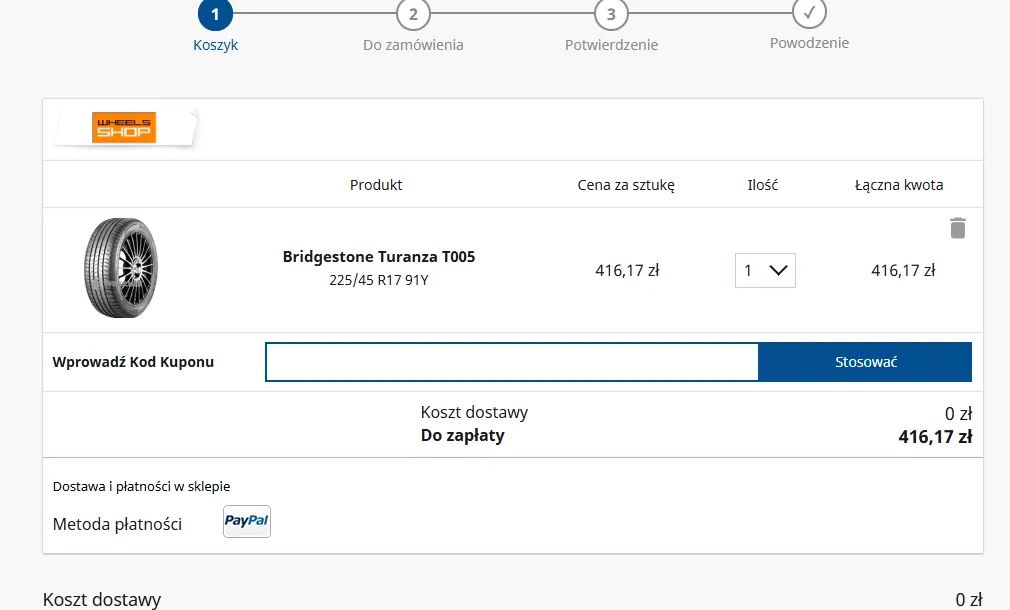Open the quantity dropdown showing 1
This screenshot has width=1010, height=610.
coord(765,271)
